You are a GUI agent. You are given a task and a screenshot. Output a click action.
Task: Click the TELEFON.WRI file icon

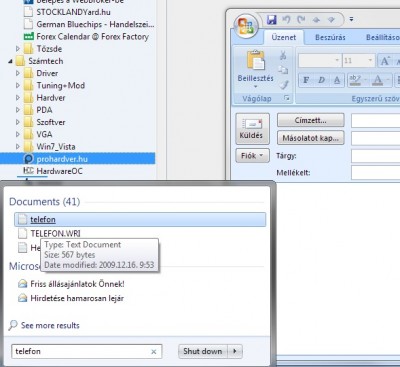[x=22, y=233]
